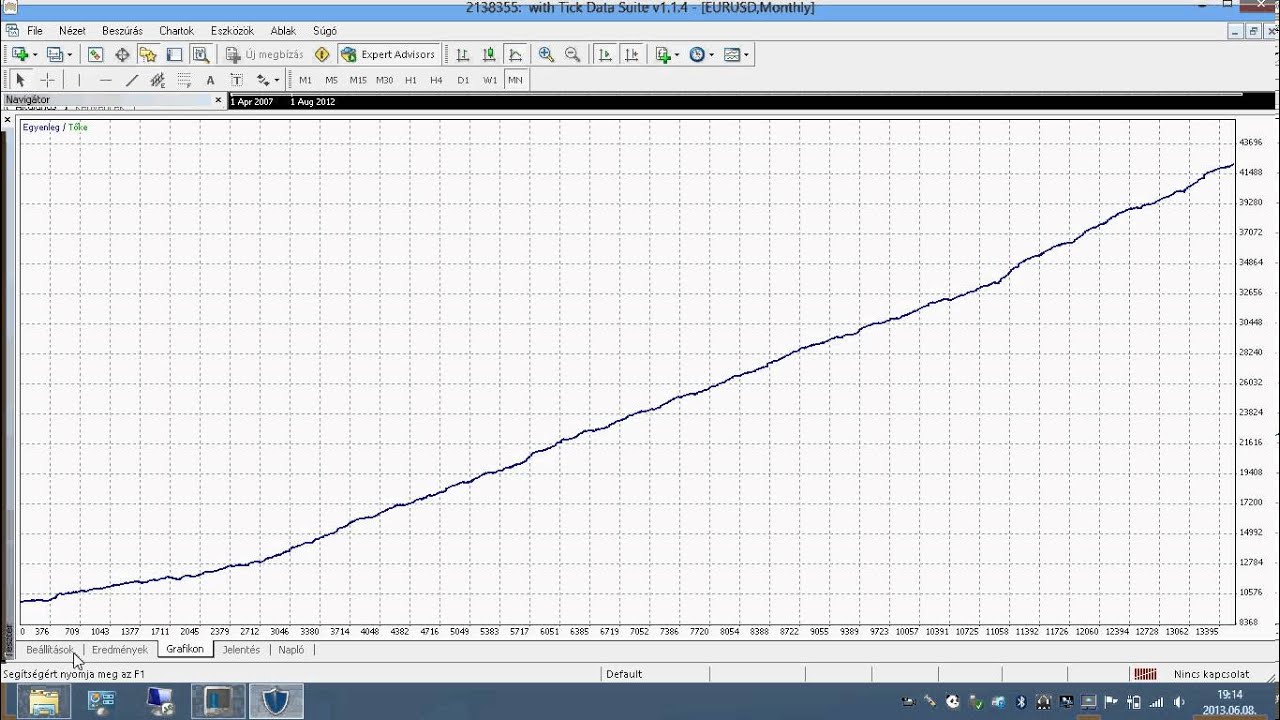The image size is (1280, 720).
Task: Switch to the Jelentés tab
Action: (x=241, y=650)
